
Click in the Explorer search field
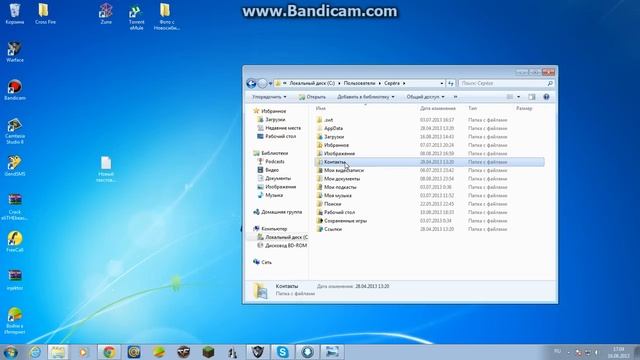click(506, 83)
